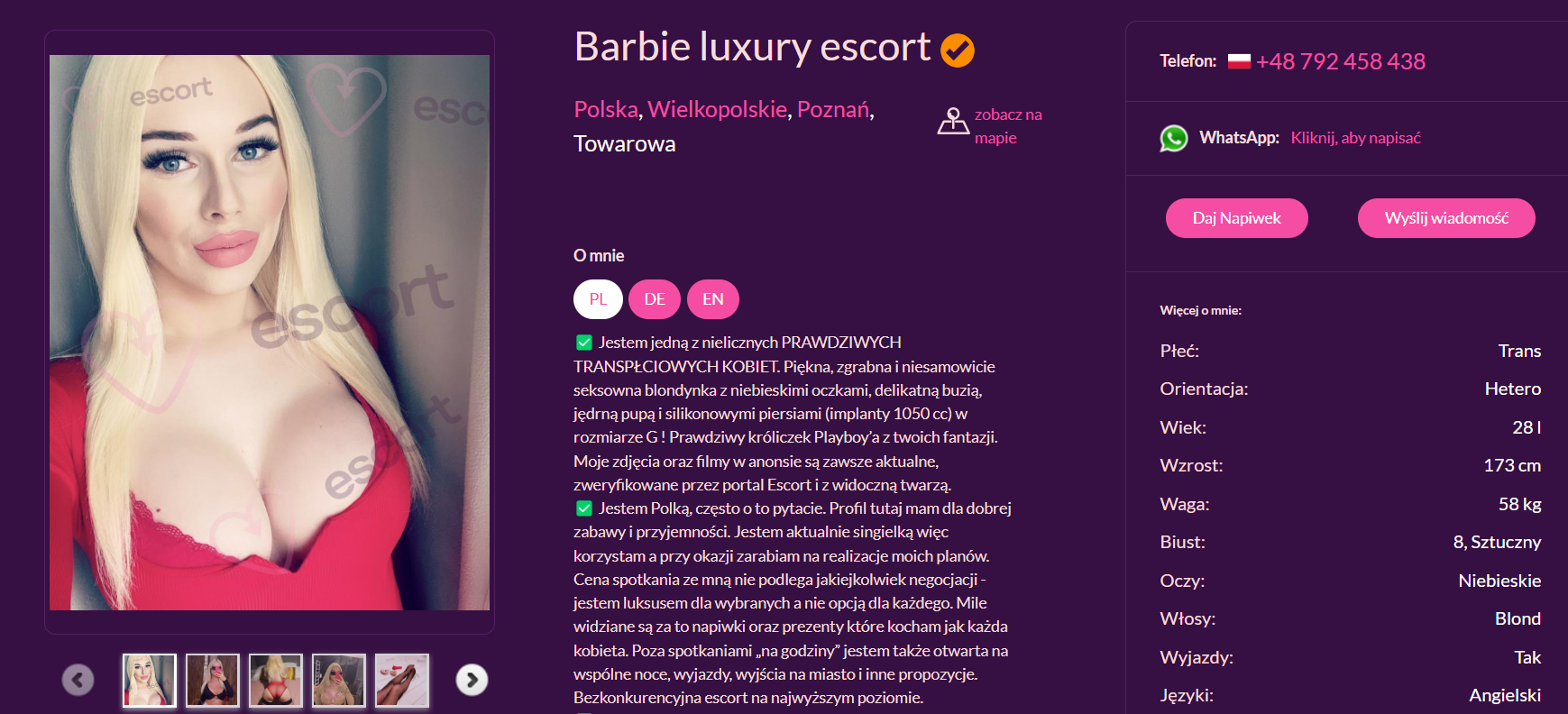Open WhatsApp 'Kliknij, aby napisać' link
The image size is (1568, 714).
[x=1356, y=138]
